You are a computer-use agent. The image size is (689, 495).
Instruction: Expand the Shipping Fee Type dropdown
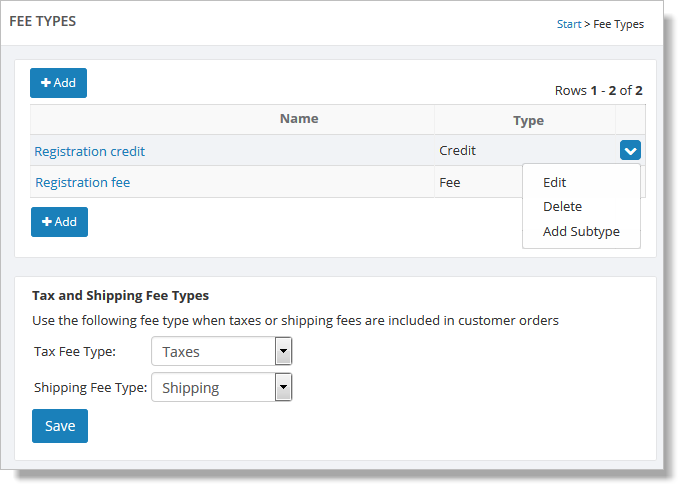click(x=283, y=388)
